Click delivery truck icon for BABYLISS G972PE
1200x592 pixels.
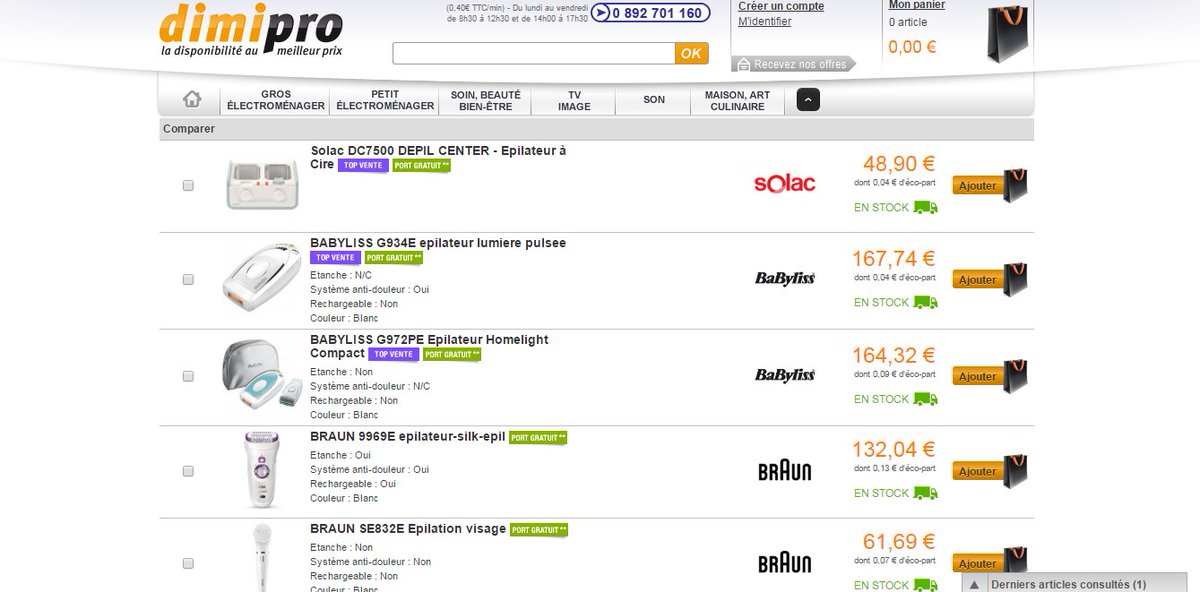pos(926,399)
